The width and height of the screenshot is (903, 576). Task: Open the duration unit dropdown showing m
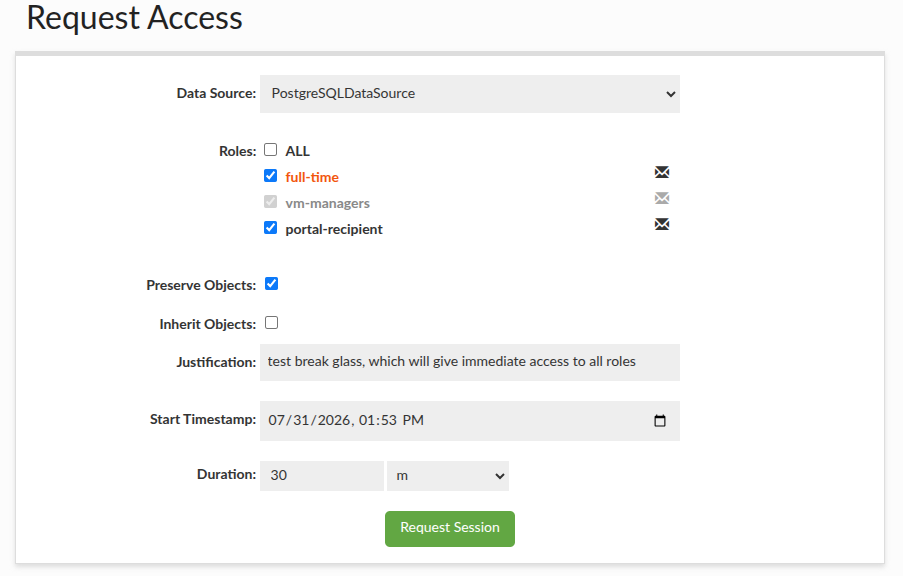click(448, 476)
